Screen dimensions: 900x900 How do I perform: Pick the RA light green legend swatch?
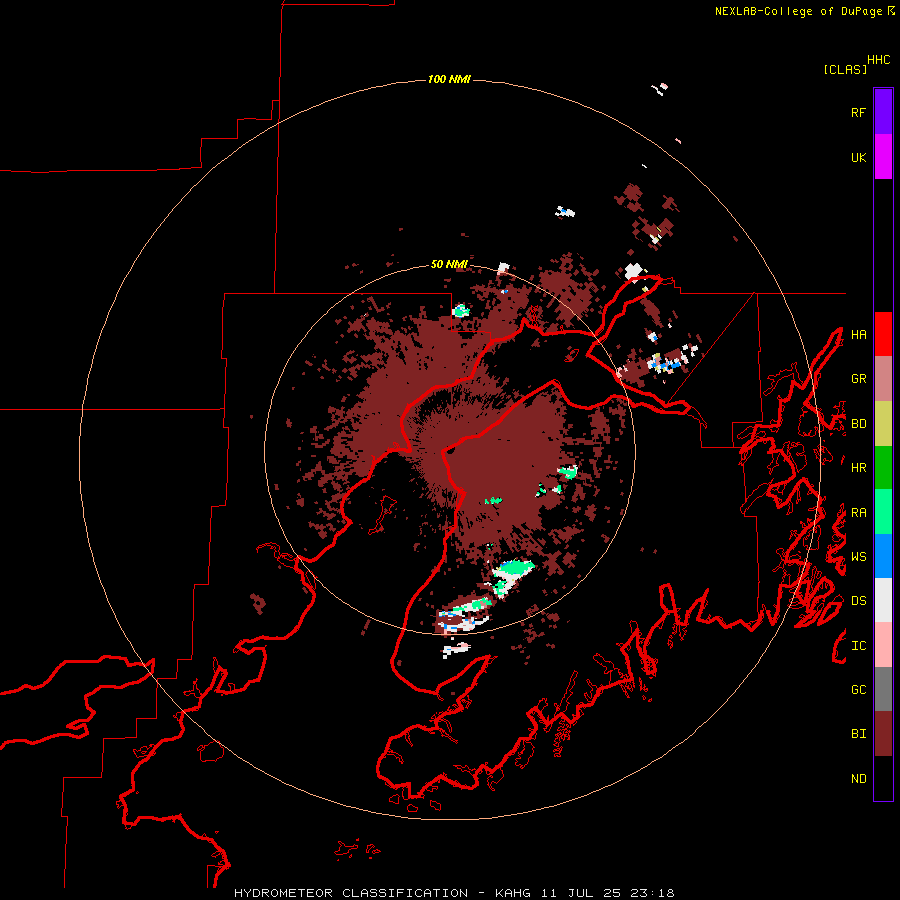(883, 512)
